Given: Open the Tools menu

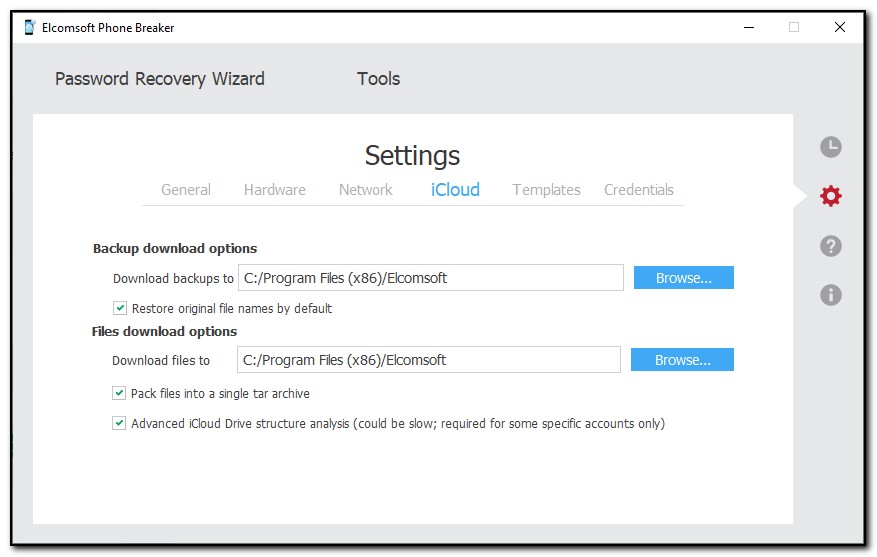Looking at the screenshot, I should point(378,79).
